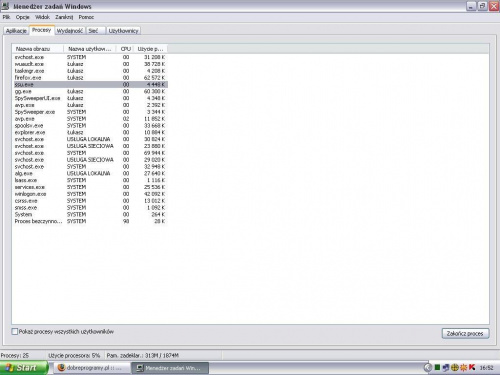The height and width of the screenshot is (375, 500).
Task: Click the Zakończ proces button
Action: [465, 333]
